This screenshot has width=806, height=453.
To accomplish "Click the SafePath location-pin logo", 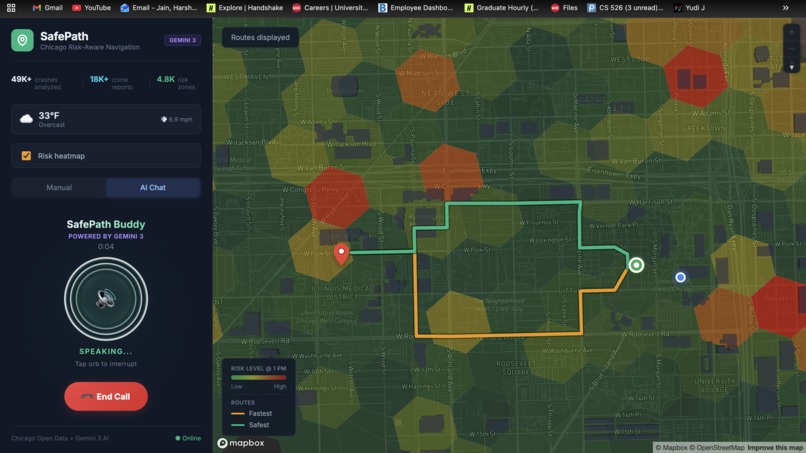I will 22,40.
